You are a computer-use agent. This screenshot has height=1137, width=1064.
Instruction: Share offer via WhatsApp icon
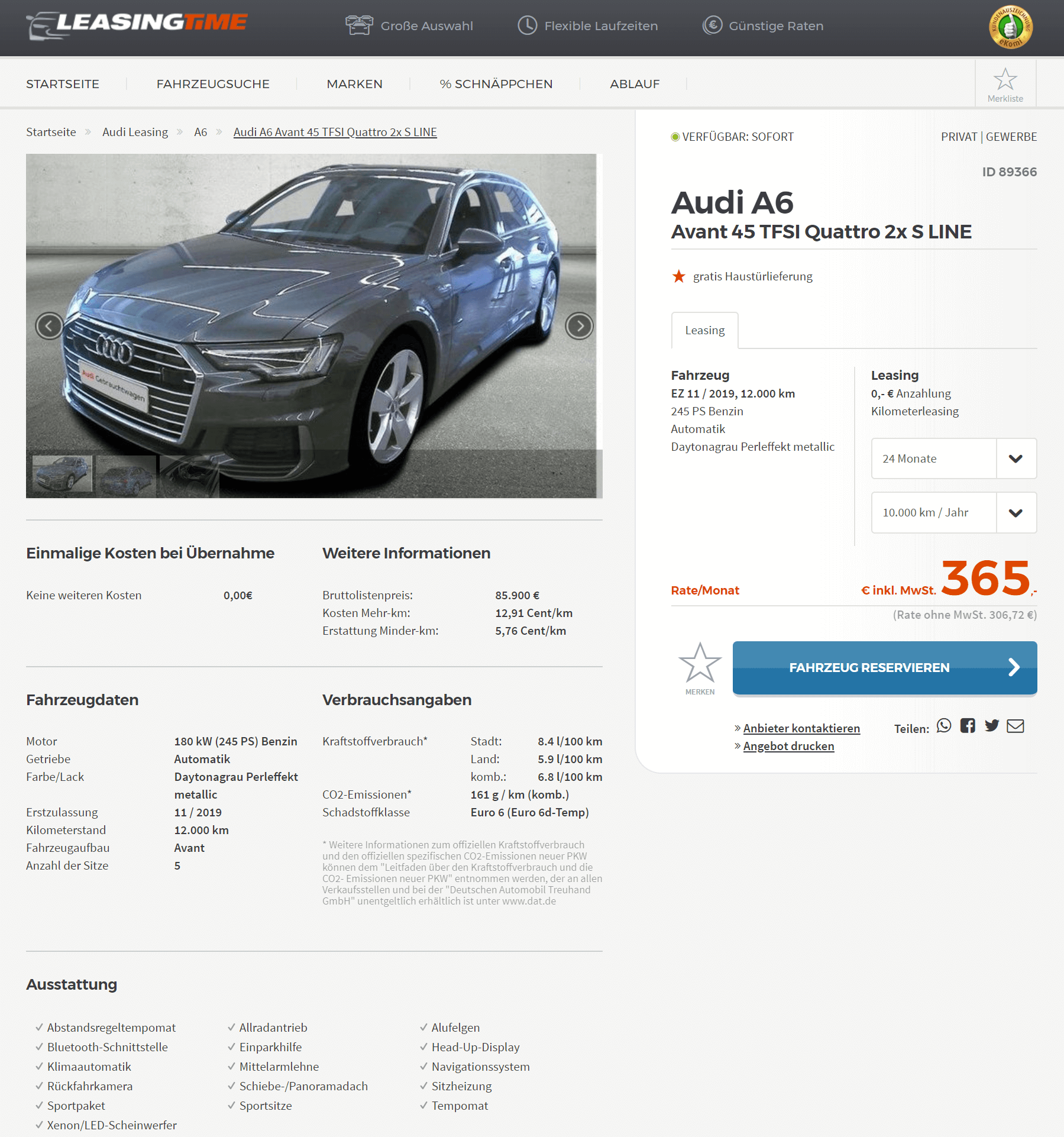944,726
